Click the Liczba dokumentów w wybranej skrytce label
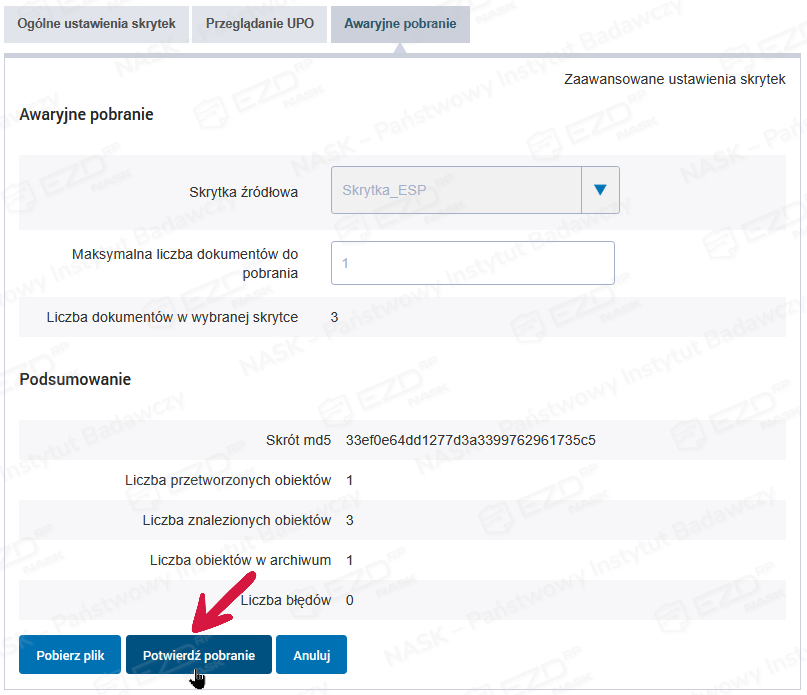 pos(172,317)
